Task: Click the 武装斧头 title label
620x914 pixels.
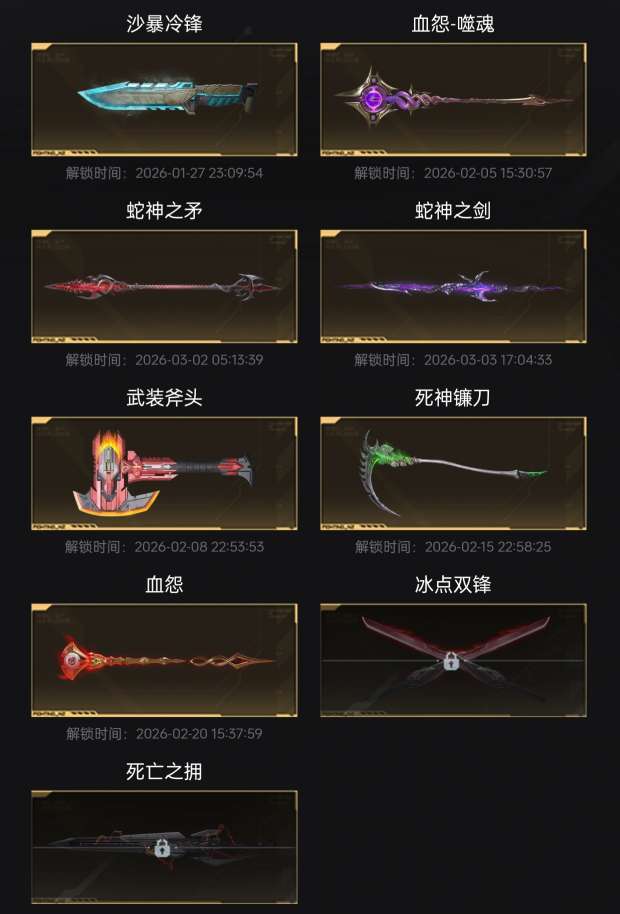Action: 164,398
